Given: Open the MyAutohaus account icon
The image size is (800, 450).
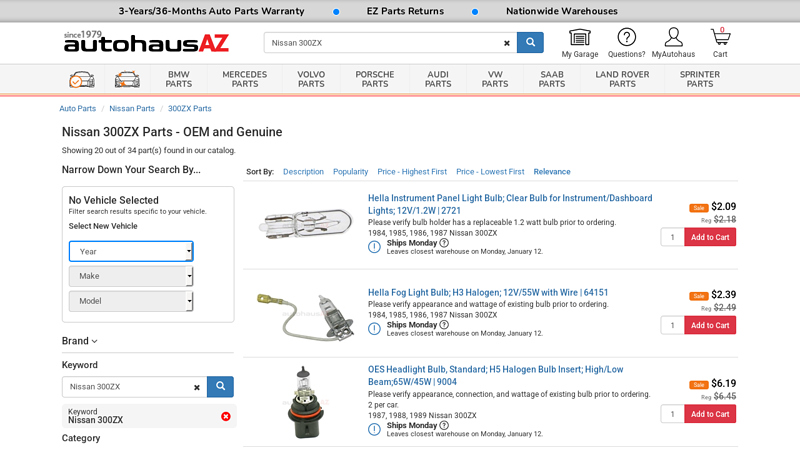Looking at the screenshot, I should pyautogui.click(x=673, y=43).
